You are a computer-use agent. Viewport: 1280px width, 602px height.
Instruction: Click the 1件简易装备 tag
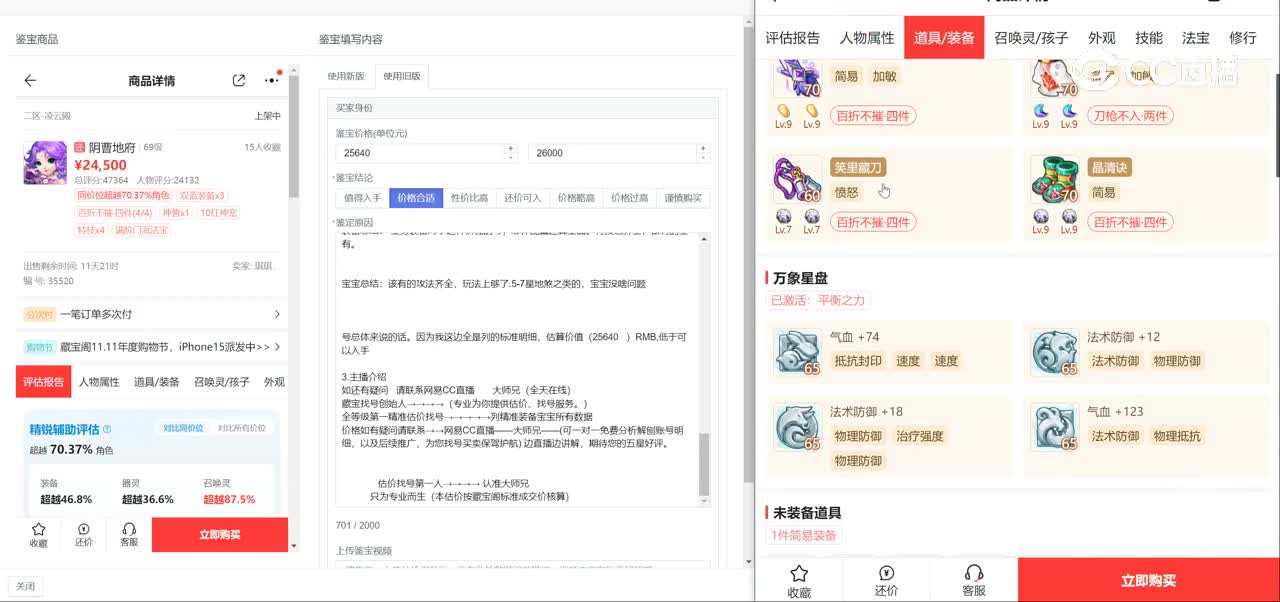tap(806, 536)
